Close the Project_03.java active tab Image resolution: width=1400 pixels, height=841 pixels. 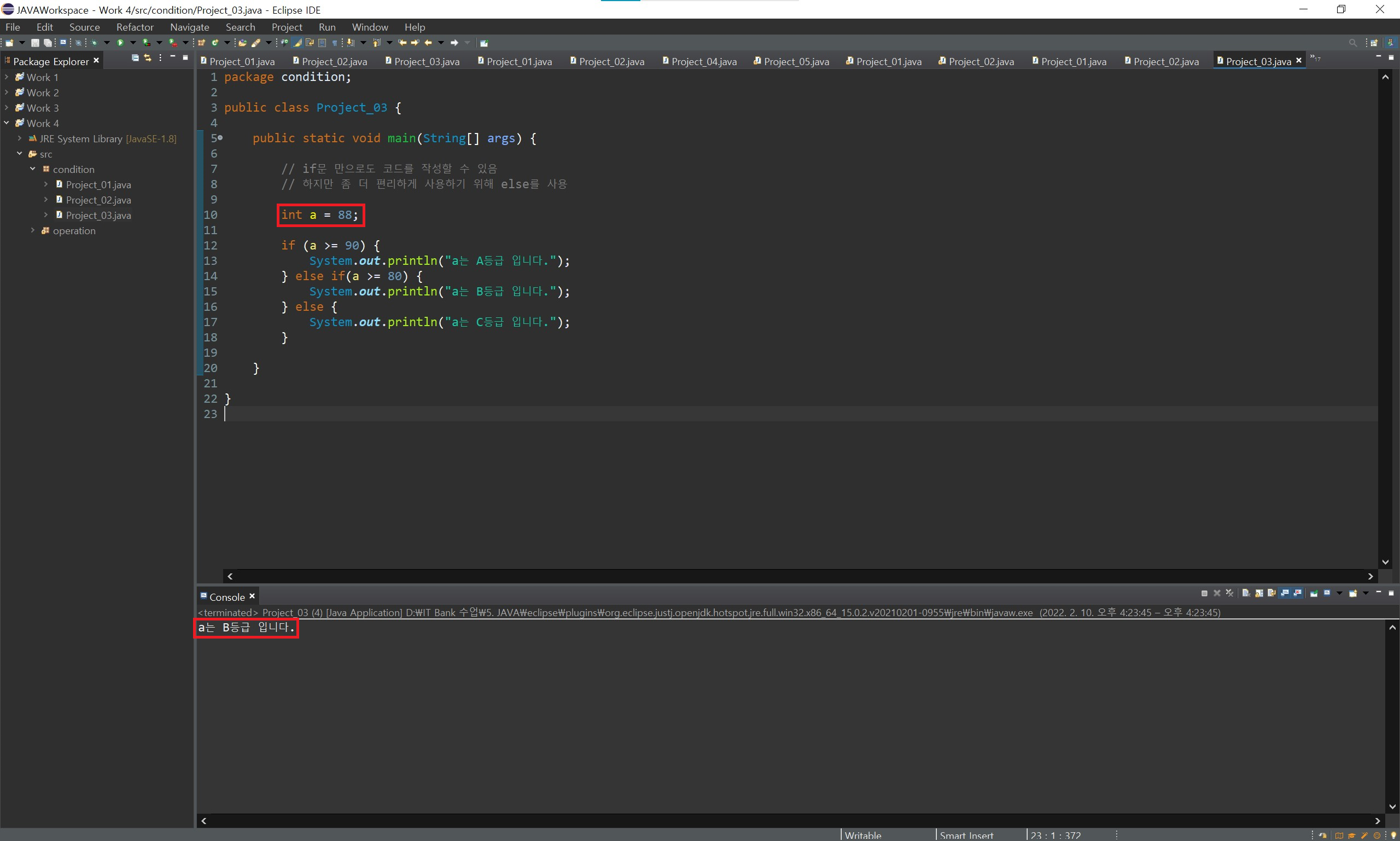pos(1298,60)
